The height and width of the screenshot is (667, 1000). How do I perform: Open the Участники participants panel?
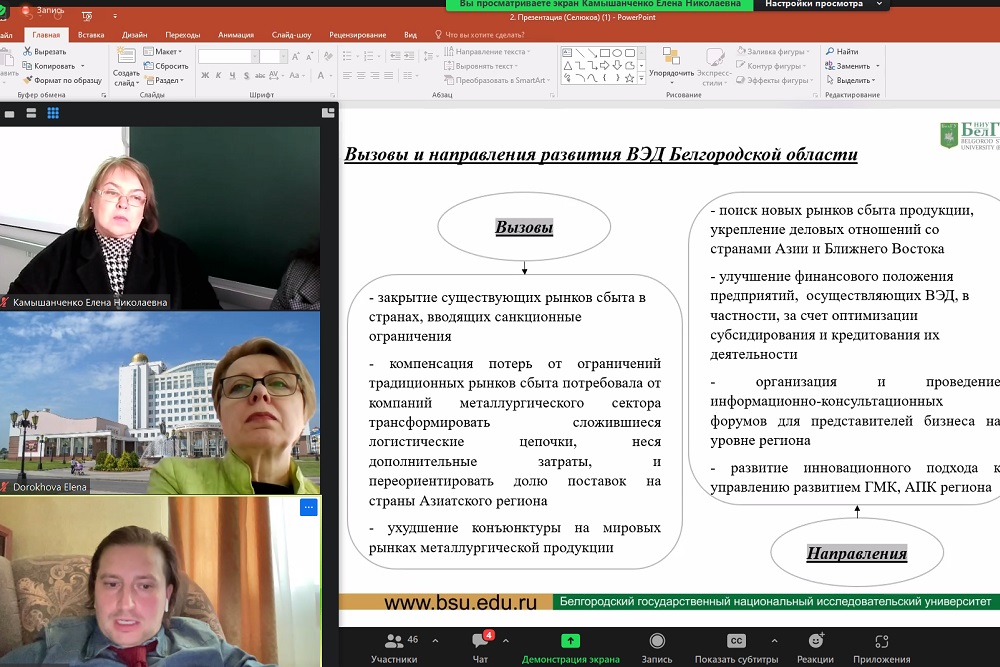pyautogui.click(x=393, y=646)
